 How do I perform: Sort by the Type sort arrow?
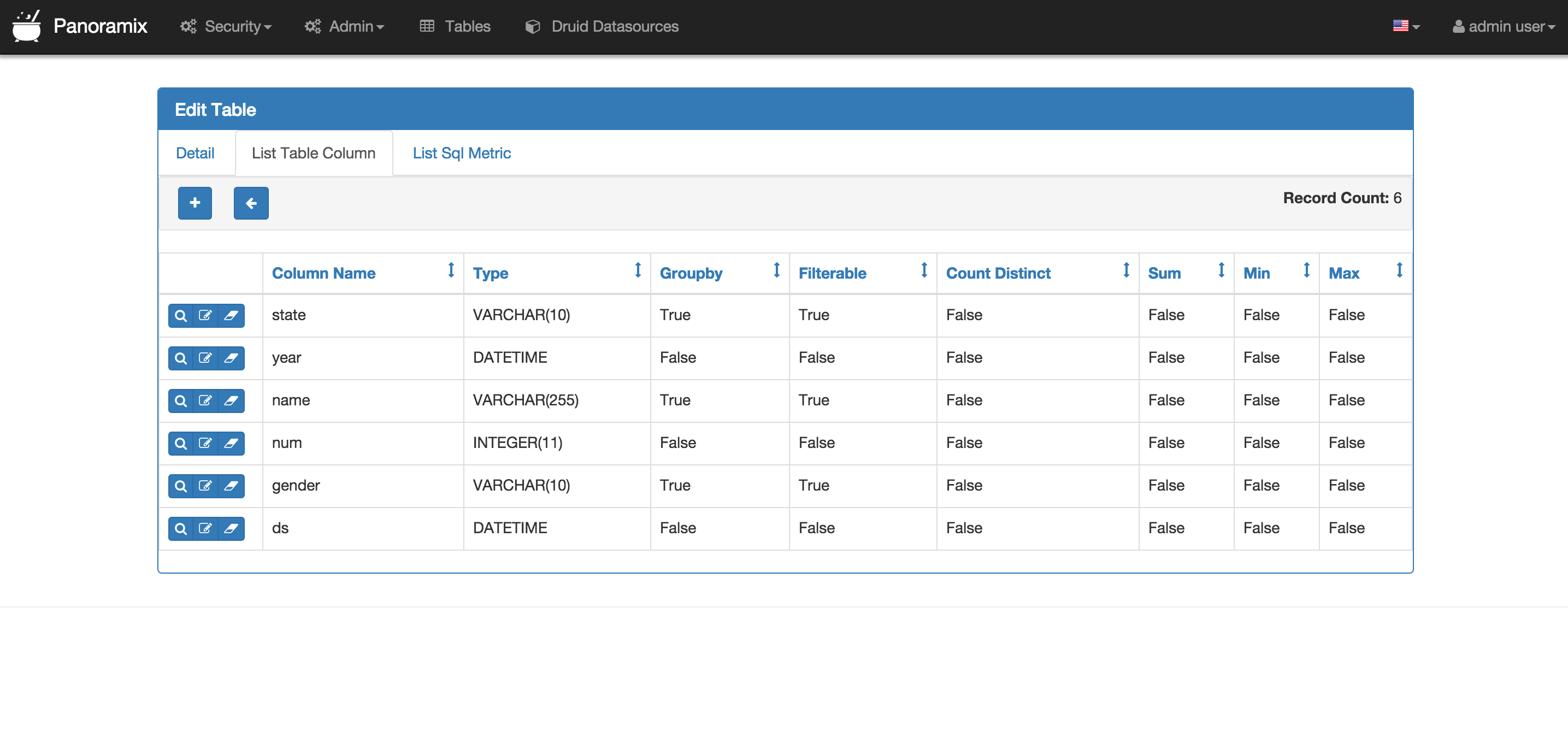[638, 270]
